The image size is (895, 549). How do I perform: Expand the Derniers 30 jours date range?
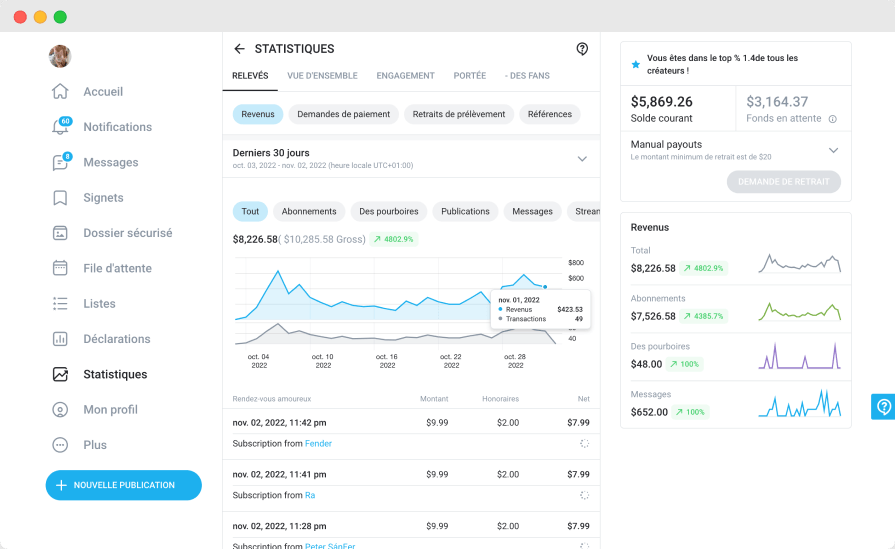point(582,159)
